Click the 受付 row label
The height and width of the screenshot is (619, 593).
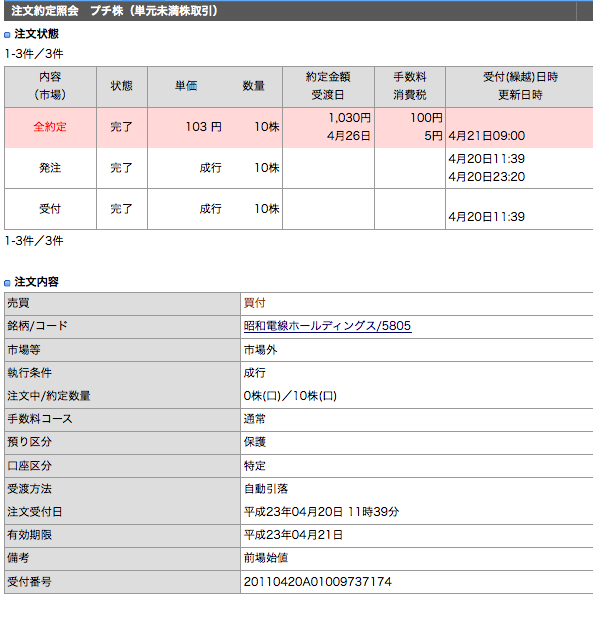coord(50,208)
